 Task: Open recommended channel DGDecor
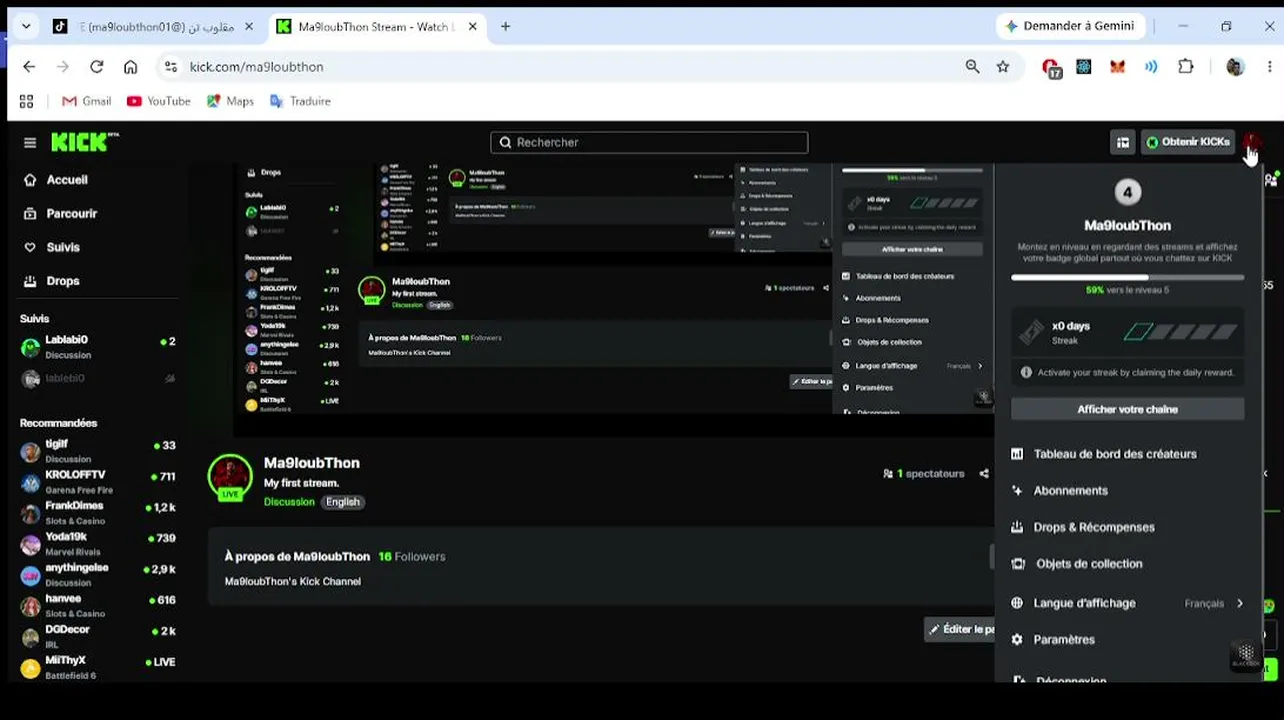pos(98,637)
